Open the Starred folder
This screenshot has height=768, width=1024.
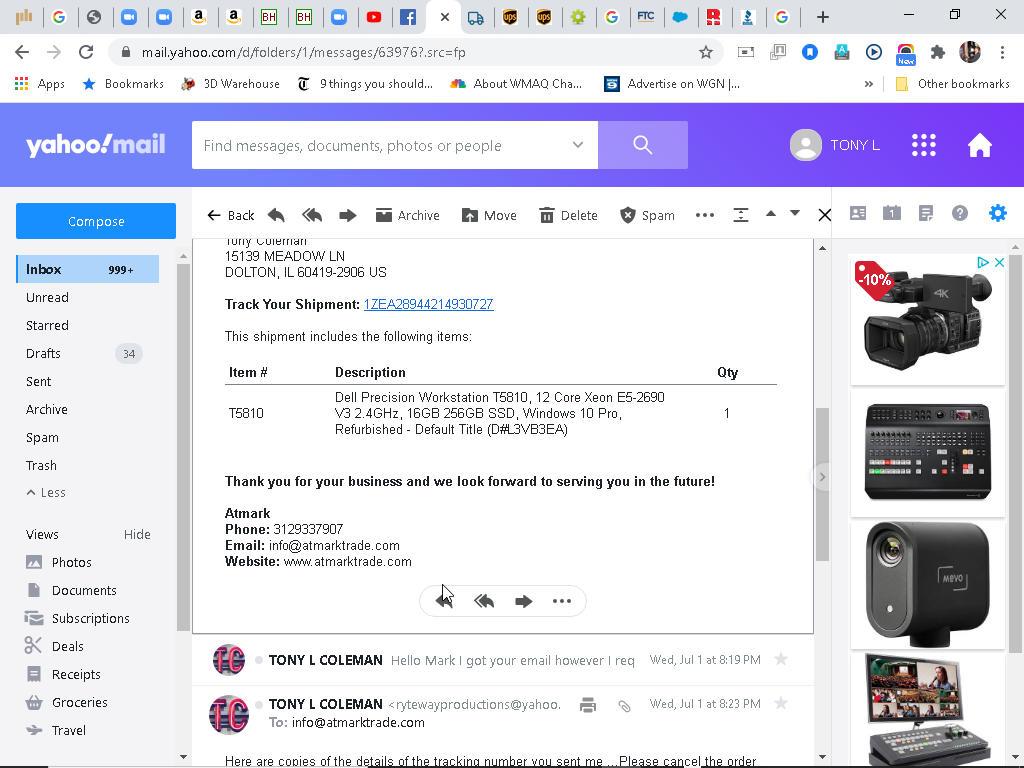click(47, 325)
